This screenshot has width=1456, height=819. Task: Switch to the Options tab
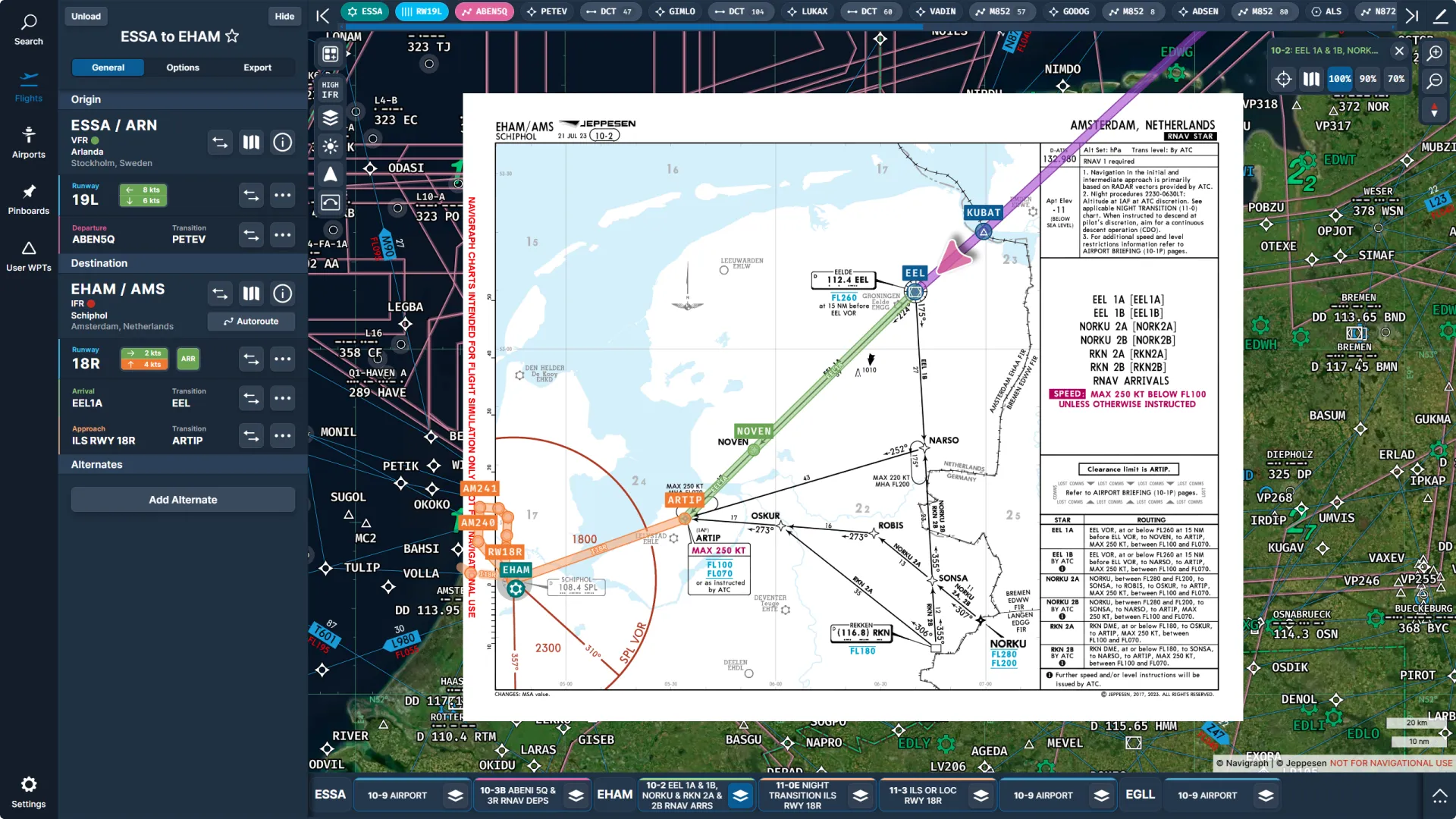[183, 67]
